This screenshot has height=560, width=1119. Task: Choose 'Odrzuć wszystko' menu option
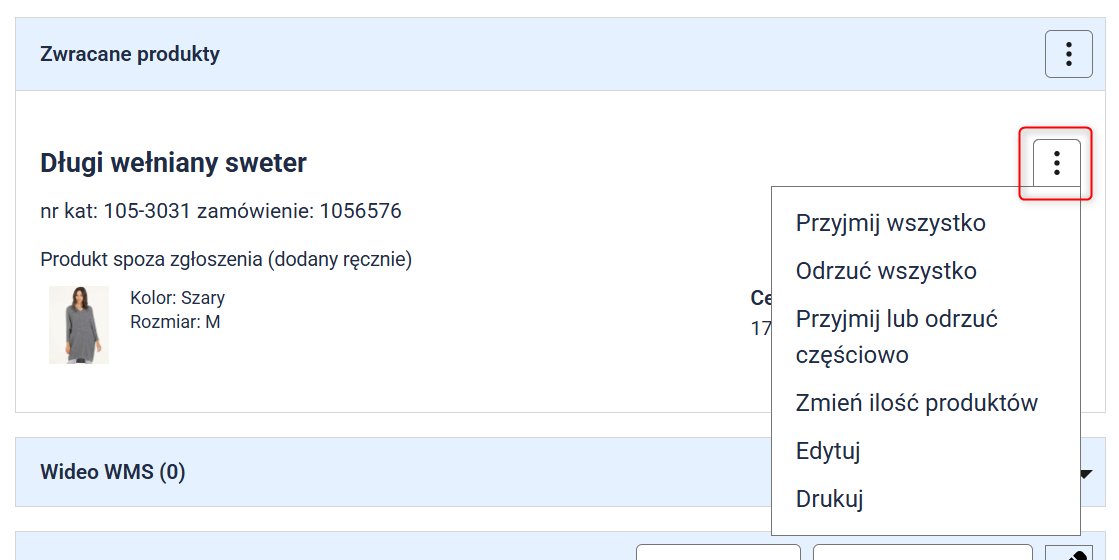pos(886,271)
